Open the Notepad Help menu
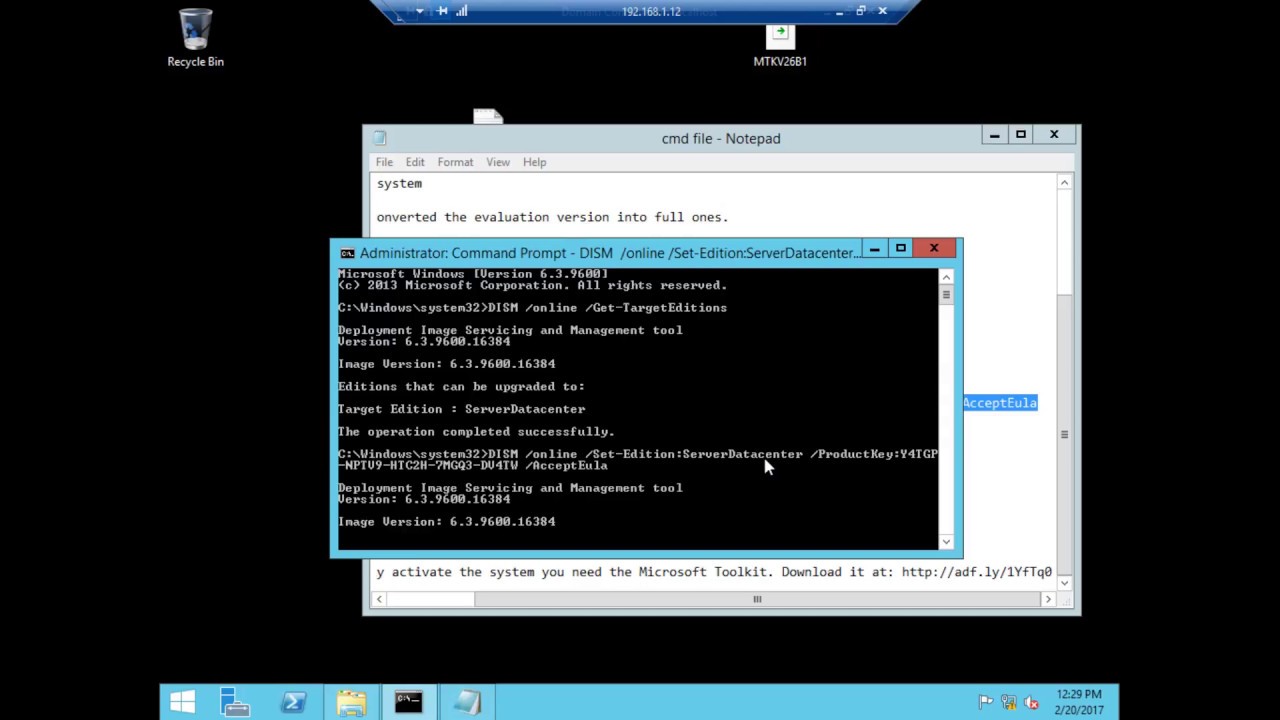 tap(534, 162)
